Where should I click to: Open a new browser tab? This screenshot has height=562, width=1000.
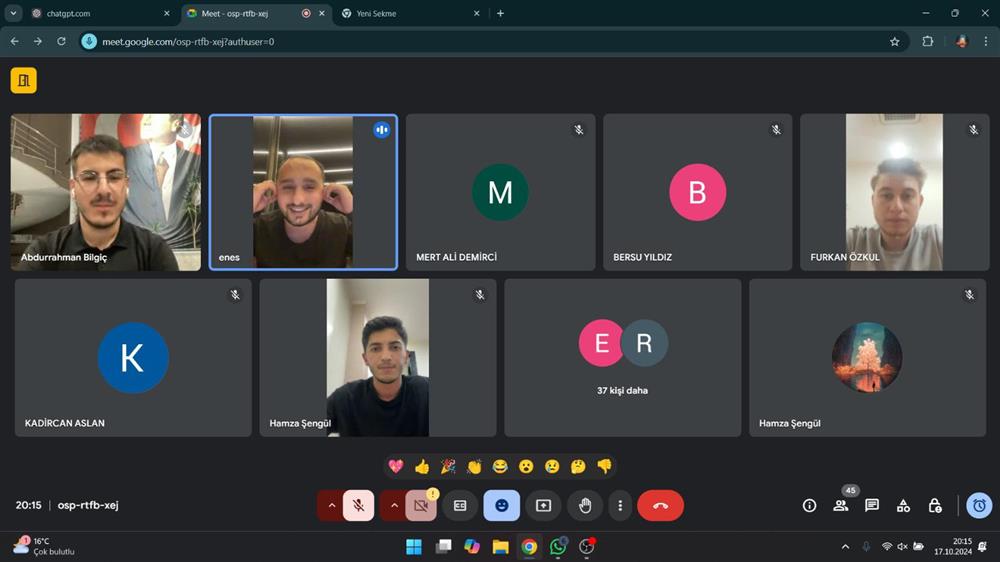pos(501,13)
